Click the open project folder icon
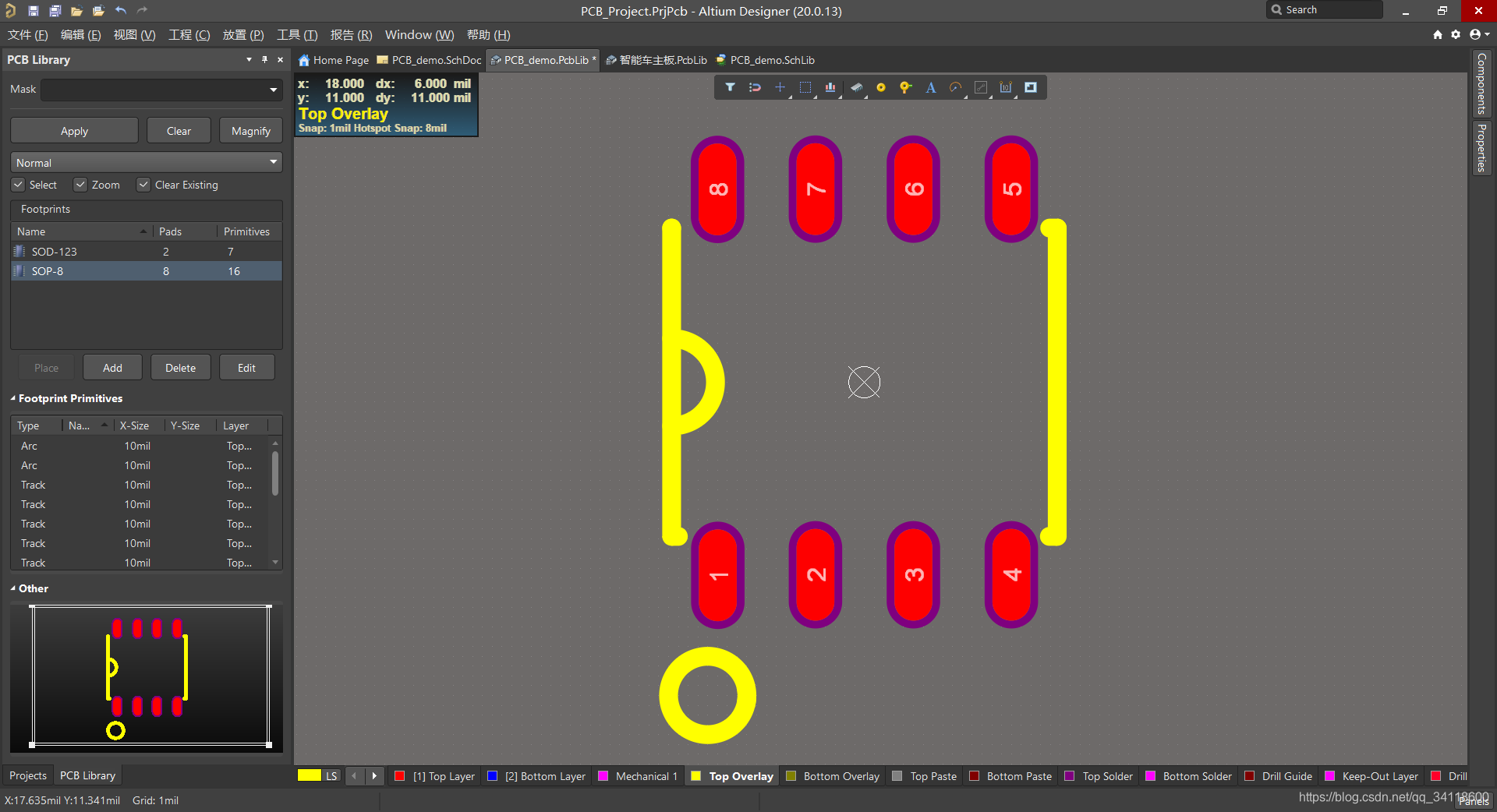Viewport: 1497px width, 812px height. [x=98, y=11]
